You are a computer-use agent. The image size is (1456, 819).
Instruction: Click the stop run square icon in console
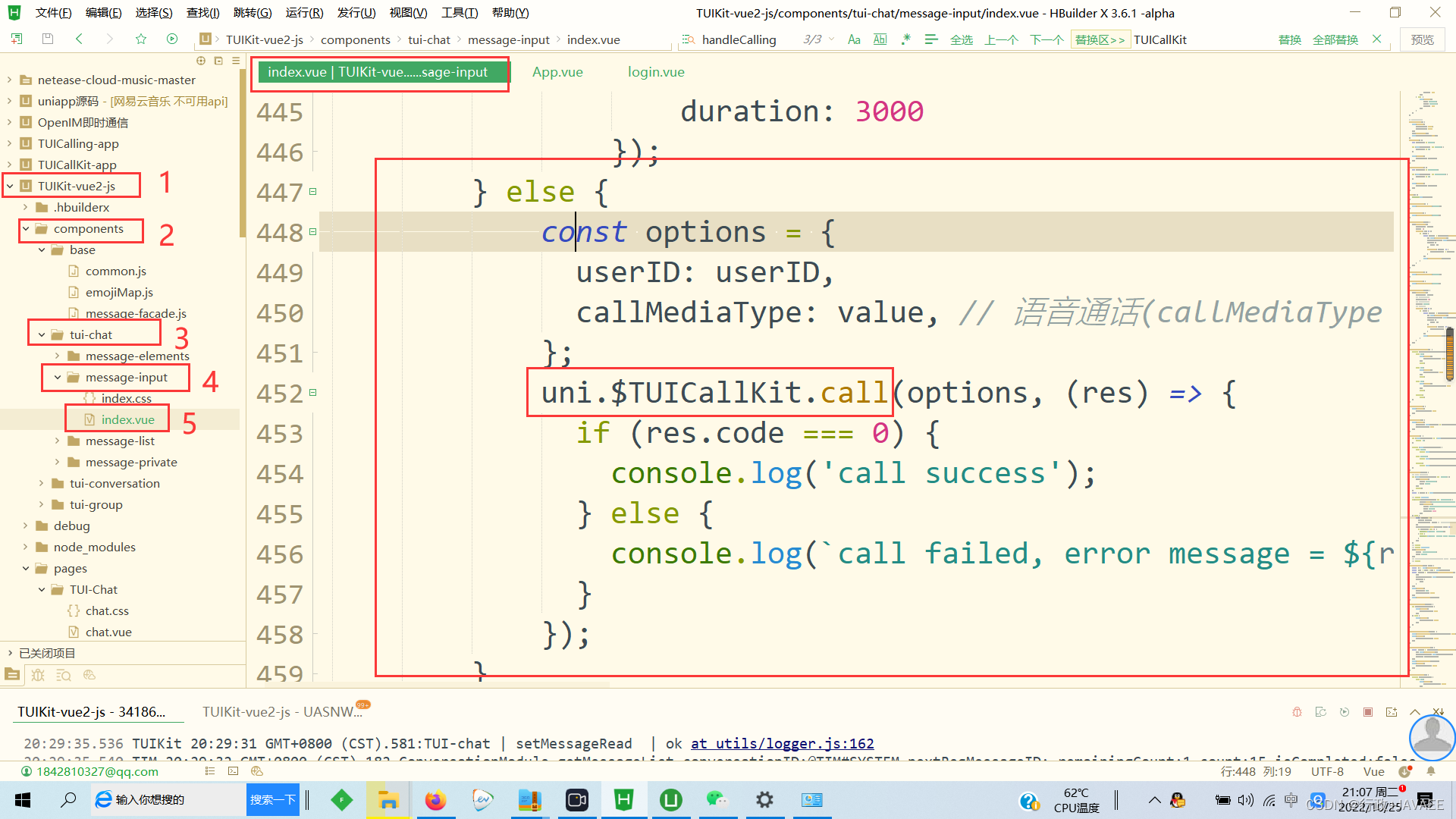tap(1368, 712)
